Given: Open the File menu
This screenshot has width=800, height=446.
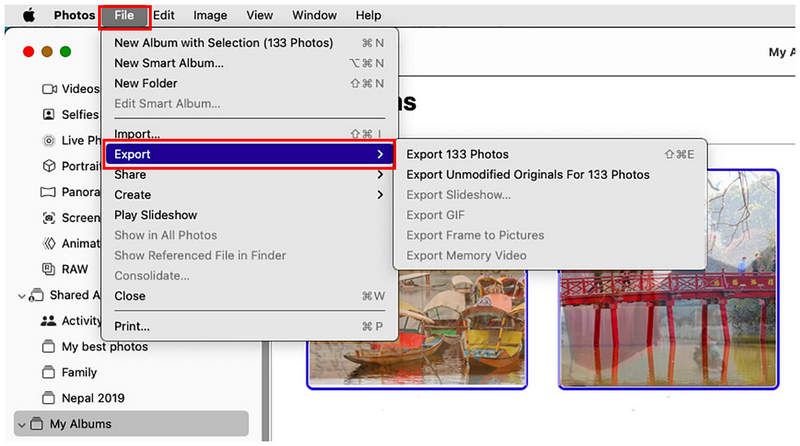Looking at the screenshot, I should click(124, 15).
